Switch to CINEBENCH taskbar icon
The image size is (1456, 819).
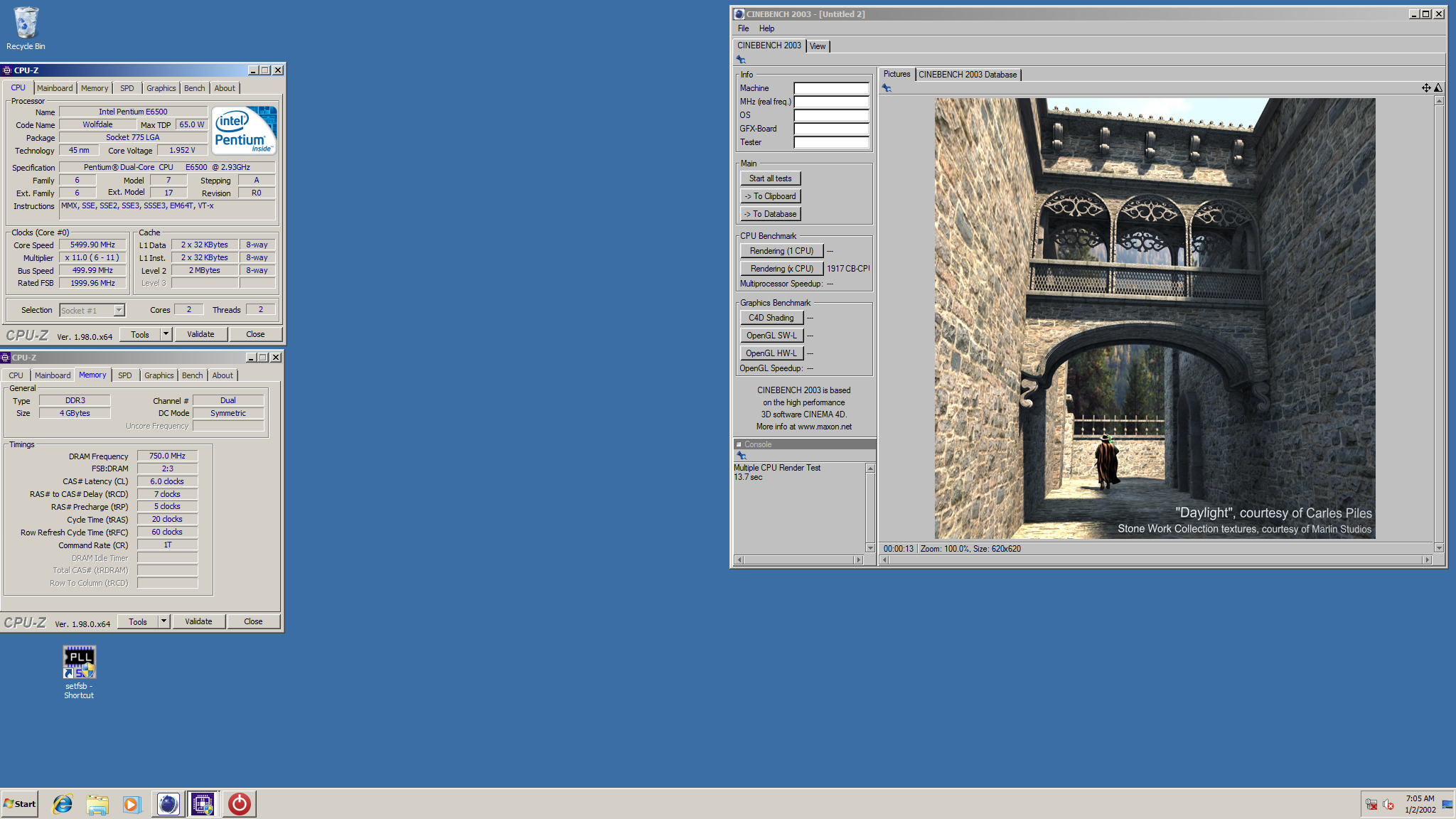pyautogui.click(x=168, y=804)
